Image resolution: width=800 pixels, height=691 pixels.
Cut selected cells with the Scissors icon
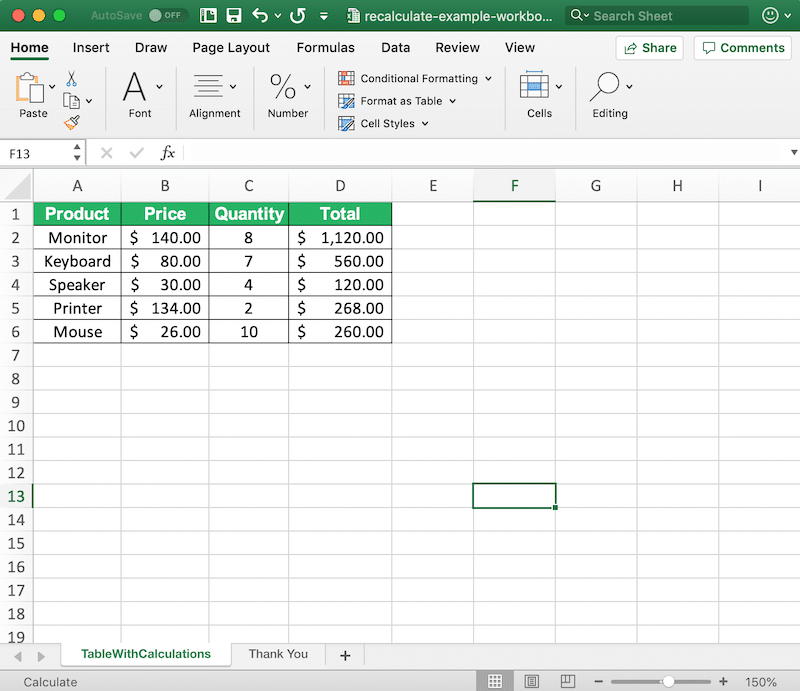71,79
